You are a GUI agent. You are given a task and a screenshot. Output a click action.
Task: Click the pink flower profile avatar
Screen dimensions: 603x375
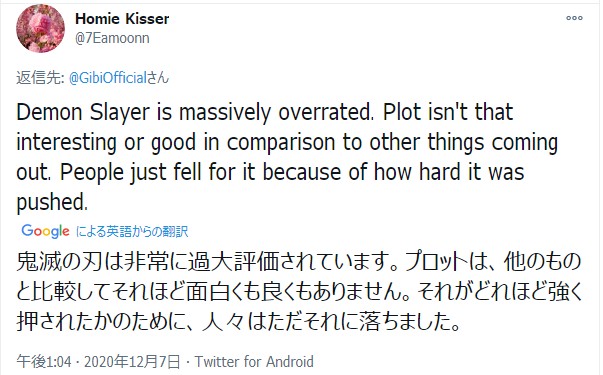pyautogui.click(x=40, y=28)
